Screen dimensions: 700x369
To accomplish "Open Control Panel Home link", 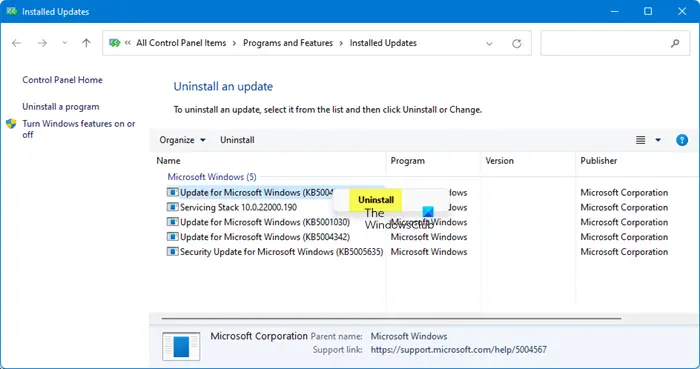I will [x=62, y=80].
